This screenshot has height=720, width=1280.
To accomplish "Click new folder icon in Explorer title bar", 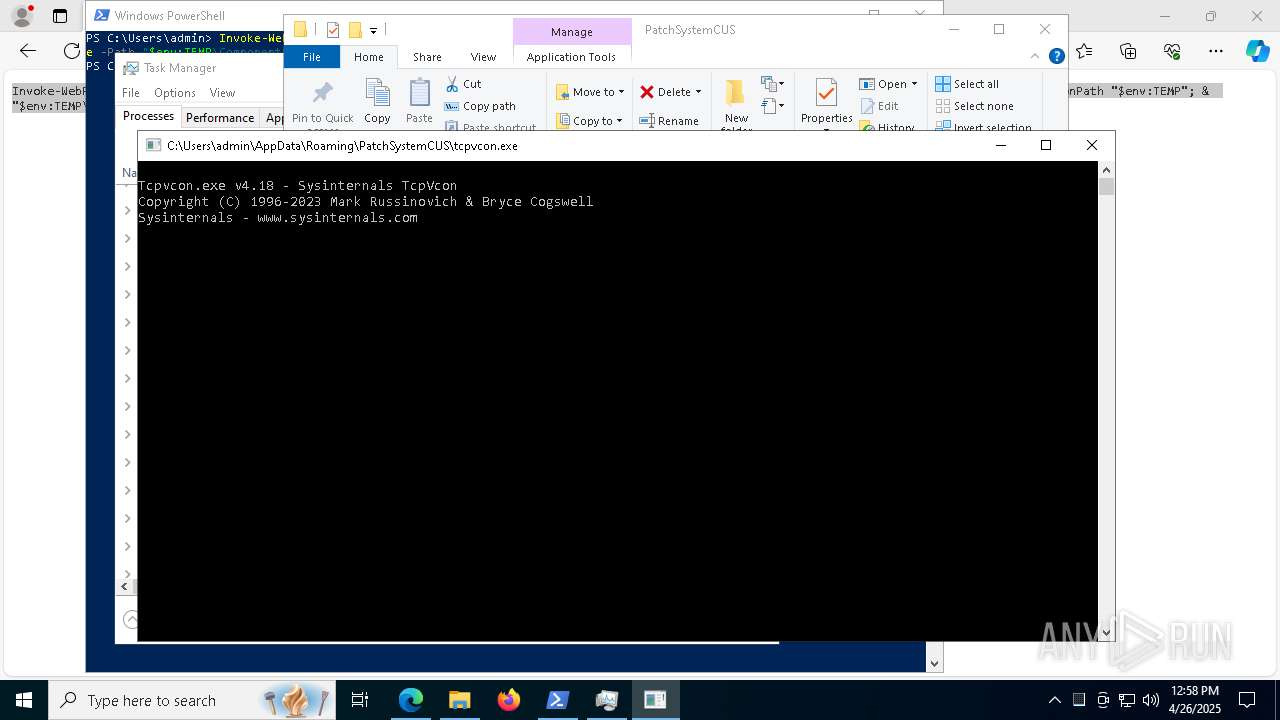I will click(x=354, y=30).
